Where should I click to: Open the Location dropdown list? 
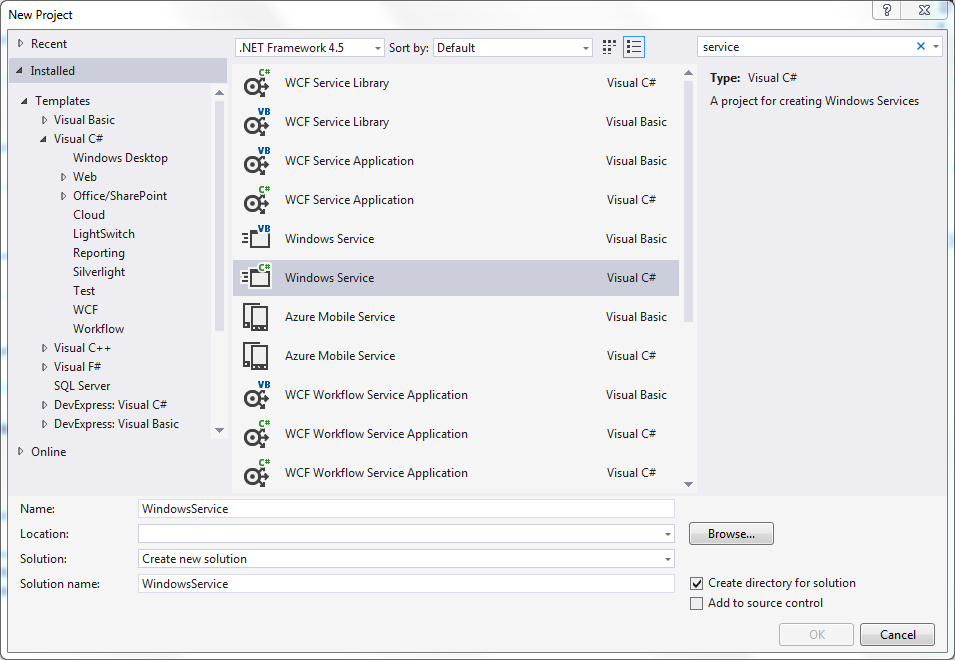[x=668, y=534]
